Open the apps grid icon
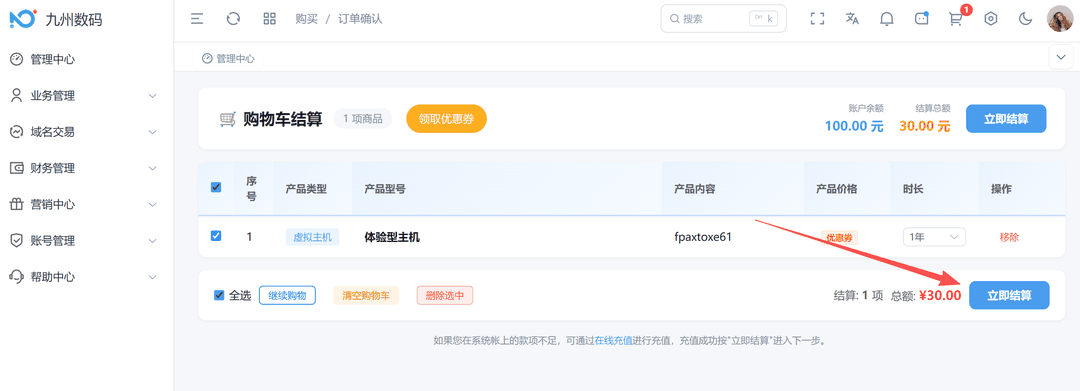Viewport: 1080px width, 391px height. click(269, 19)
